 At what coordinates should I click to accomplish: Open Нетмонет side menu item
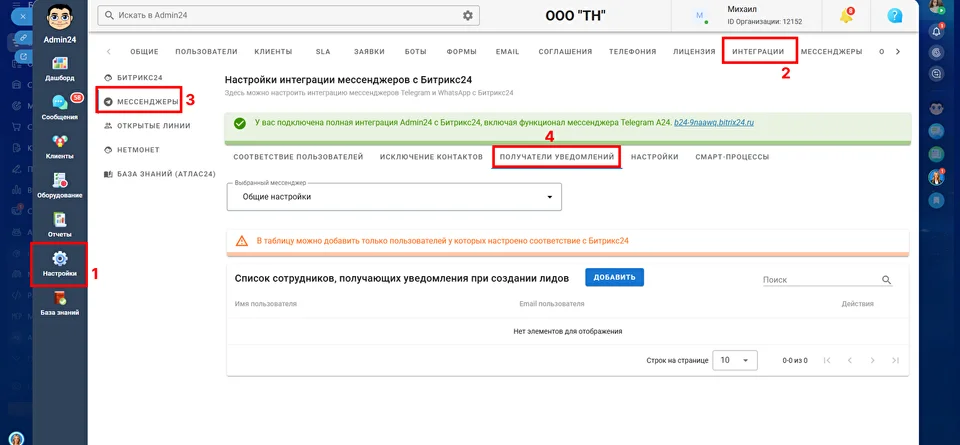132,150
